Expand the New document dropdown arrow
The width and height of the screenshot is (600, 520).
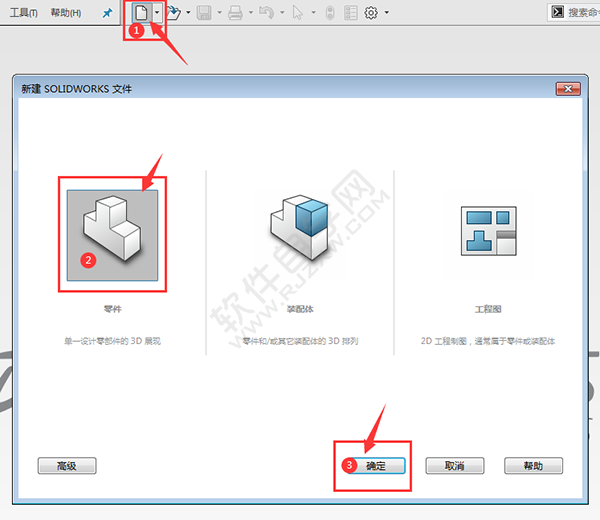click(x=157, y=12)
